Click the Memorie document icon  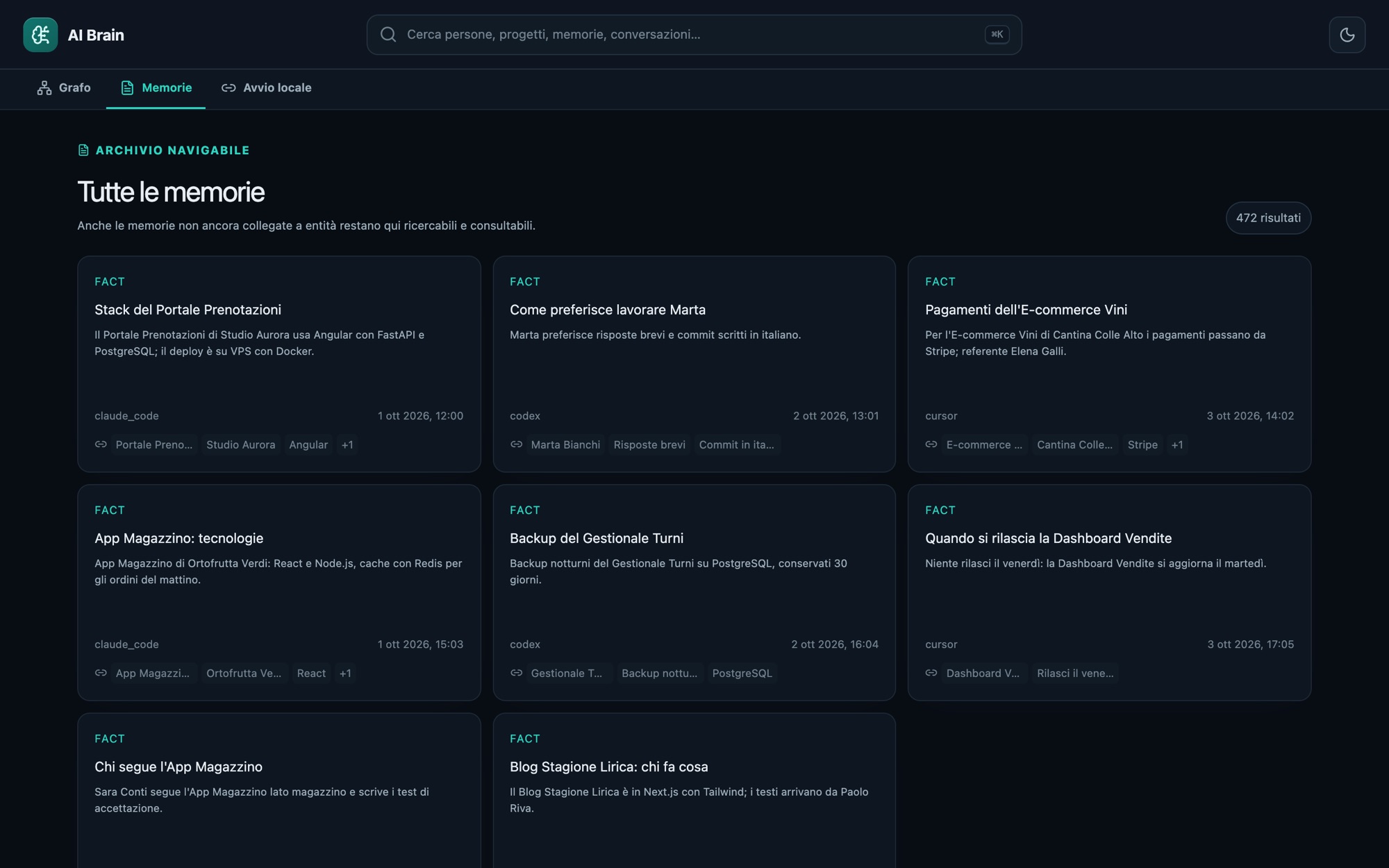[x=127, y=88]
